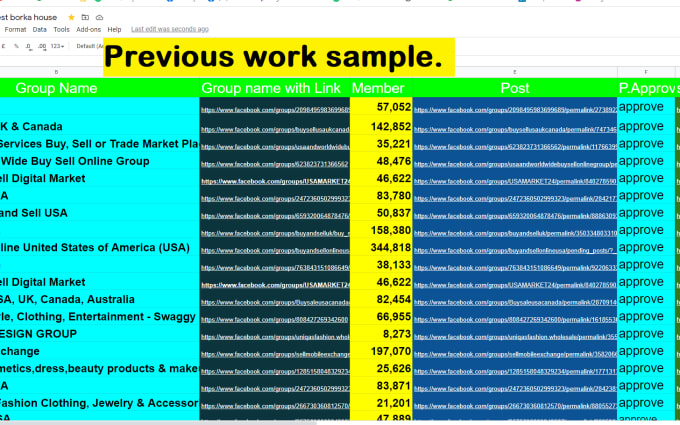The image size is (680, 425).
Task: Select member count 57,052
Action: (x=381, y=107)
